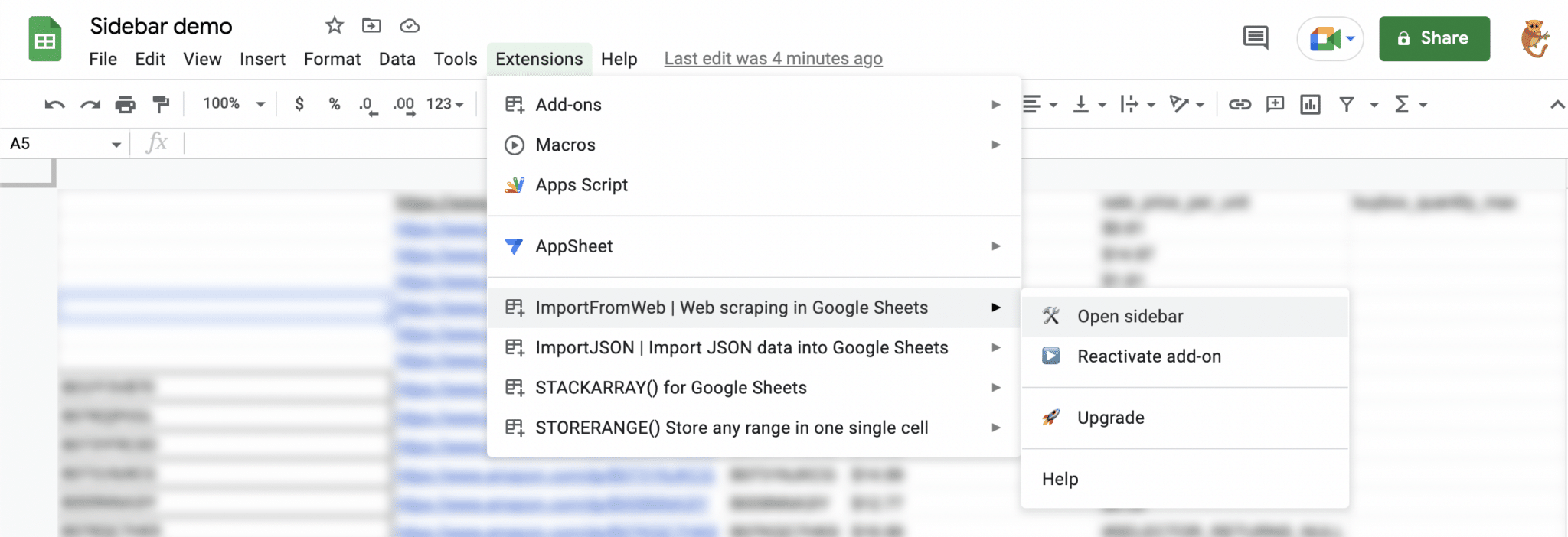
Task: Choose Apps Script from Extensions menu
Action: click(x=581, y=185)
